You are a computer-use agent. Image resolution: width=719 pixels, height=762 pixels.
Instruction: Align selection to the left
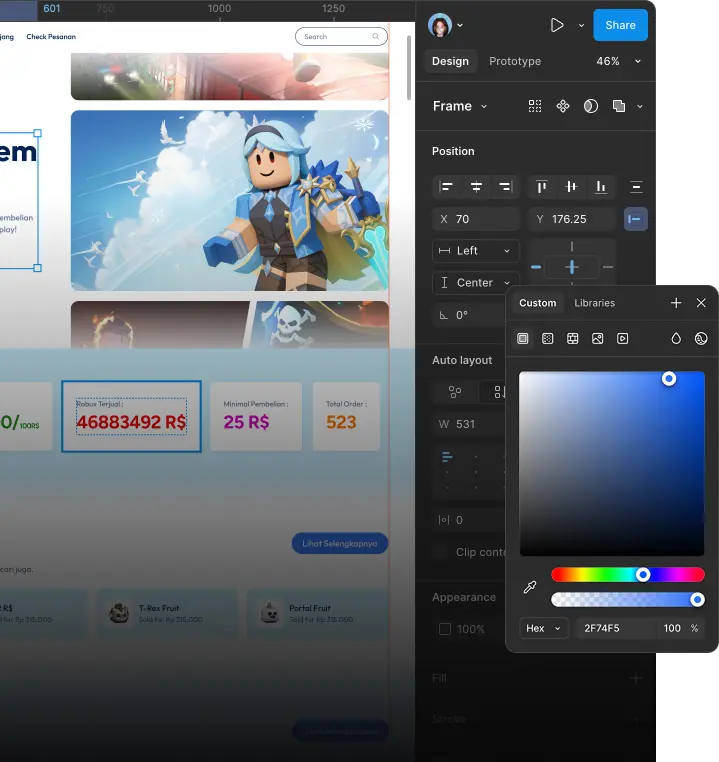[446, 187]
